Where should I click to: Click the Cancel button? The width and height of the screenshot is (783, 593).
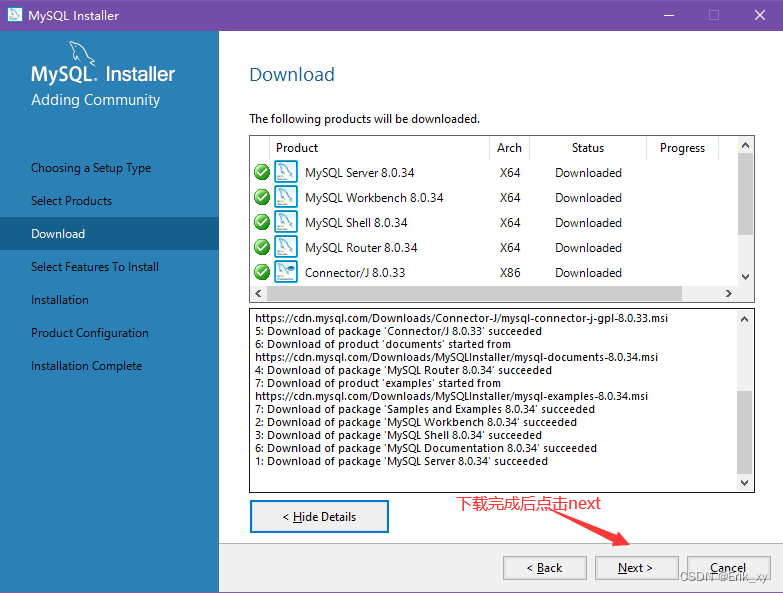pyautogui.click(x=729, y=568)
